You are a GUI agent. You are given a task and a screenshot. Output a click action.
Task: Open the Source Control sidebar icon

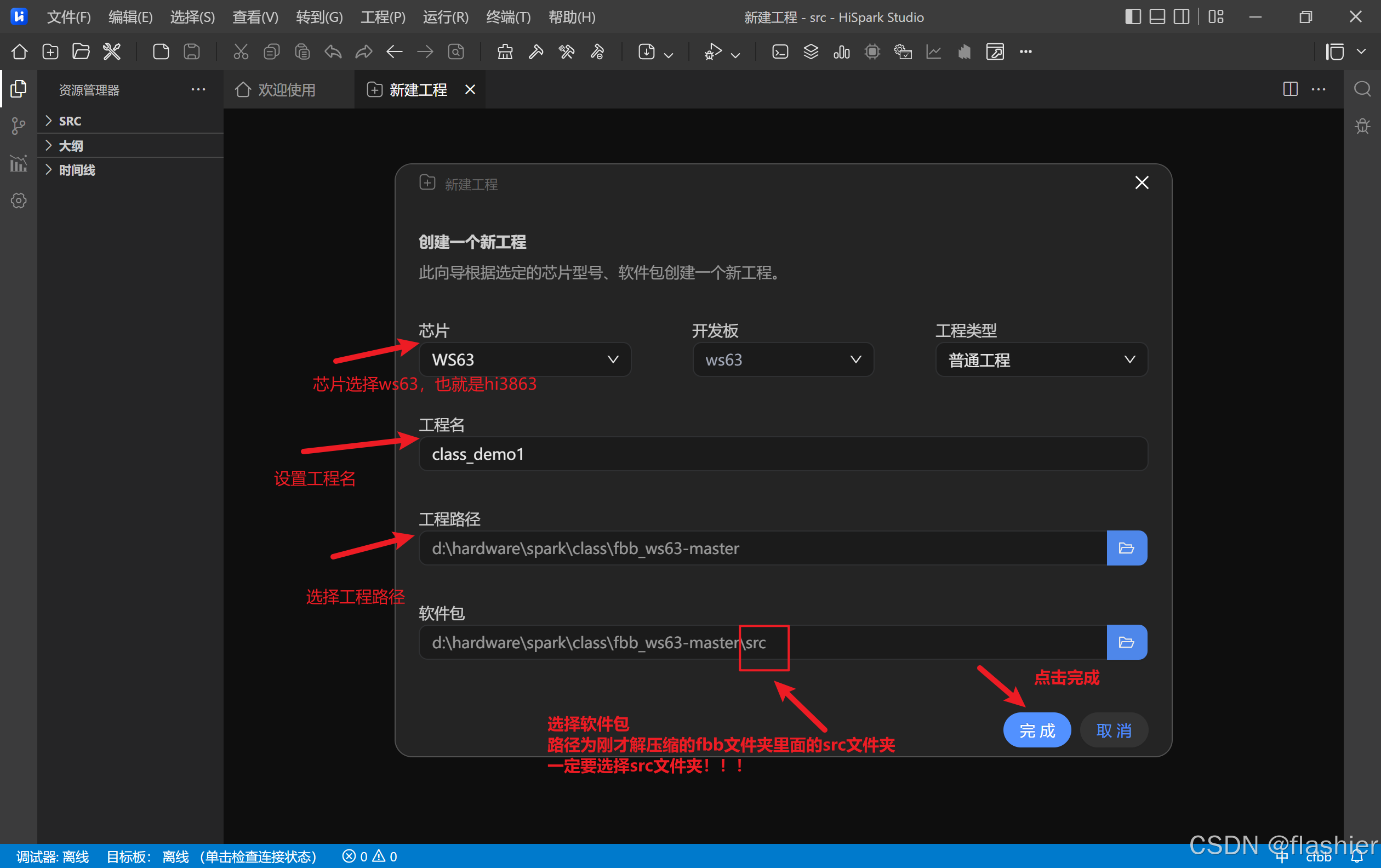pyautogui.click(x=18, y=126)
